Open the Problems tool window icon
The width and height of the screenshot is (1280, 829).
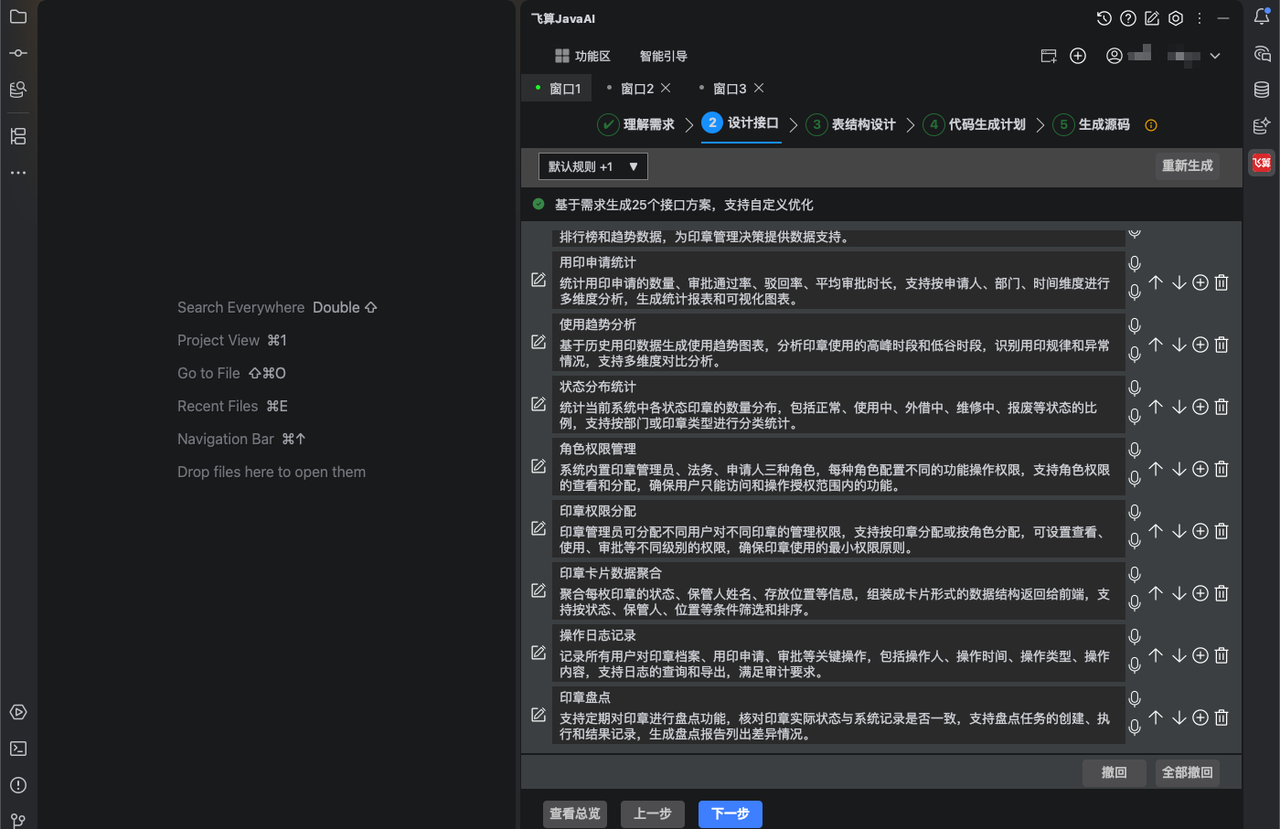point(18,785)
